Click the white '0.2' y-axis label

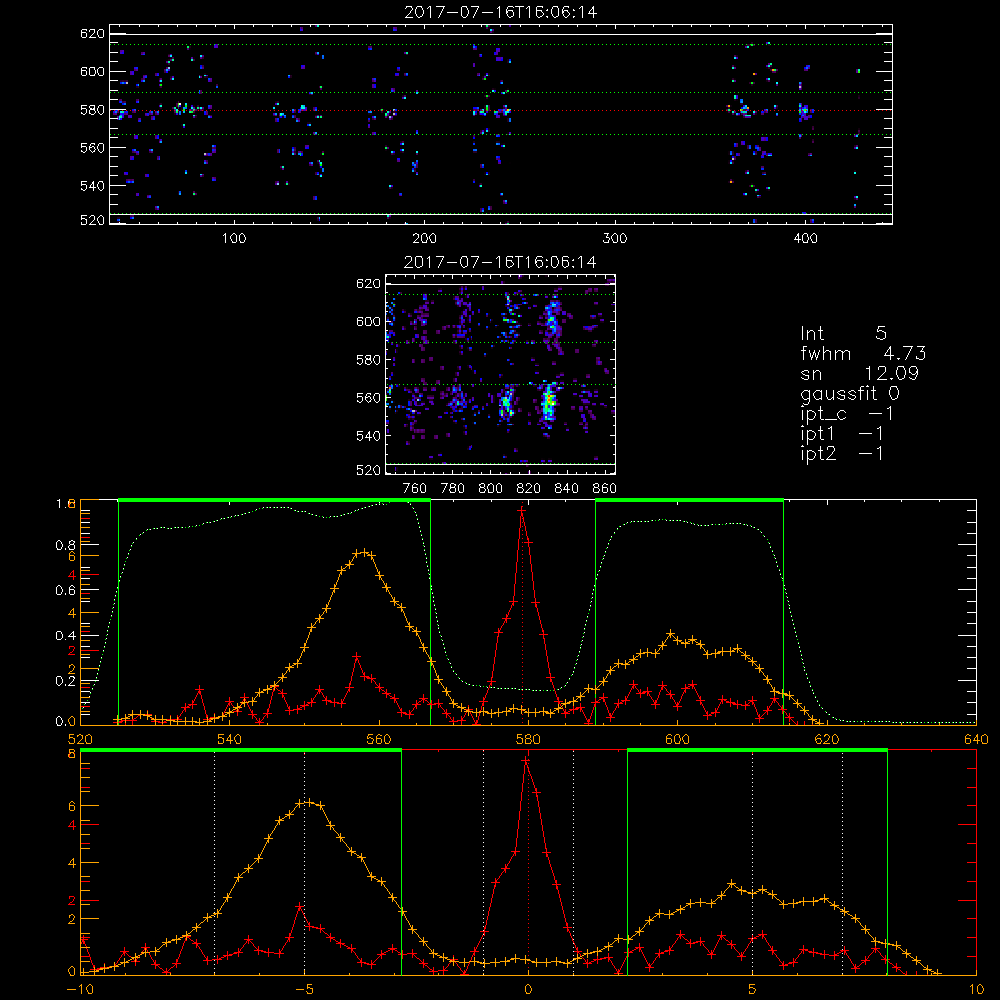point(65,680)
